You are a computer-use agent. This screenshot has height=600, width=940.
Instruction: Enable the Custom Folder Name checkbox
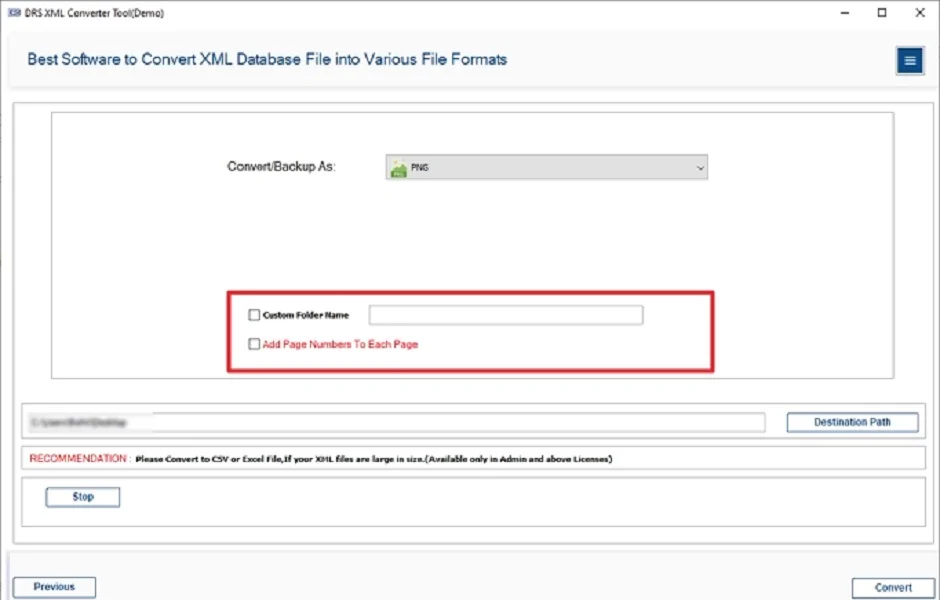[254, 315]
